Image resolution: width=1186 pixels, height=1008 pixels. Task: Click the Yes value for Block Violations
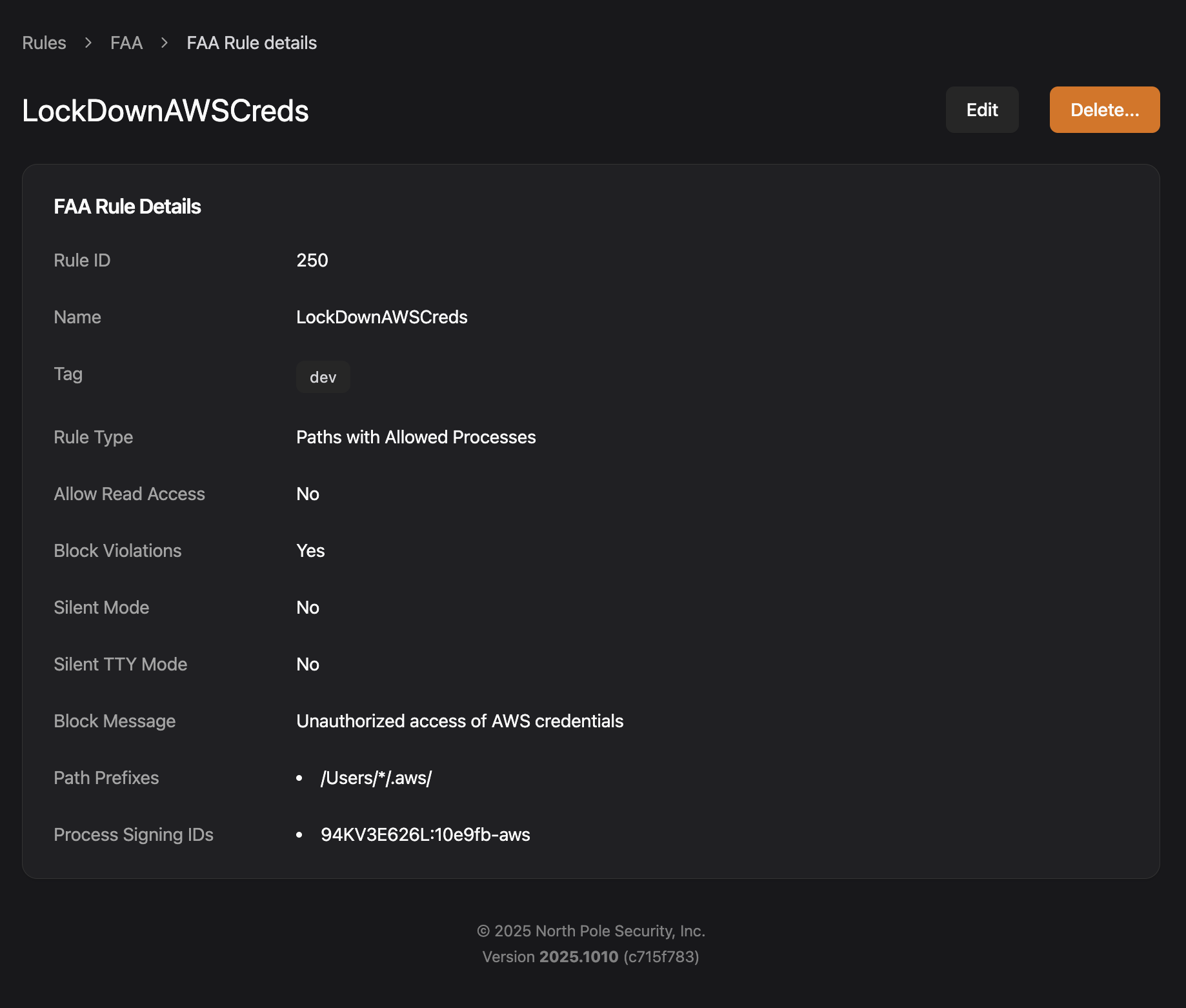pos(310,550)
